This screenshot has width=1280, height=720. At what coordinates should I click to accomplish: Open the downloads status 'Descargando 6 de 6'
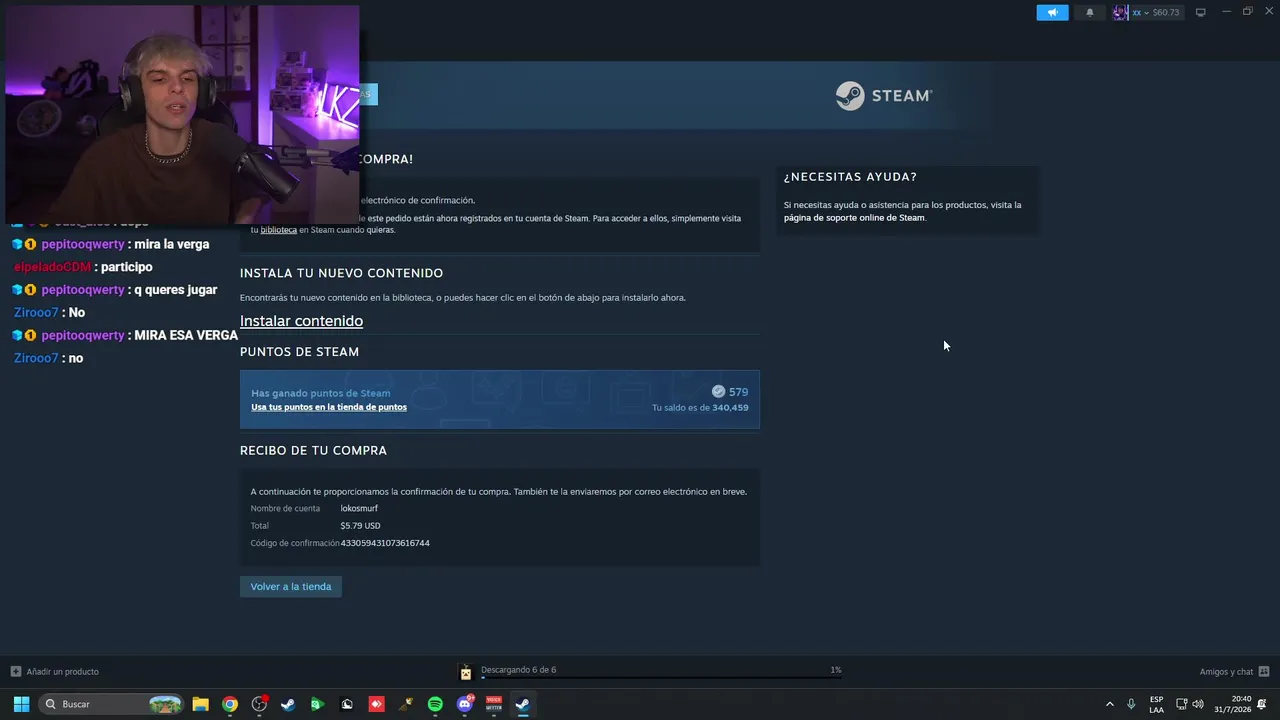pos(518,670)
